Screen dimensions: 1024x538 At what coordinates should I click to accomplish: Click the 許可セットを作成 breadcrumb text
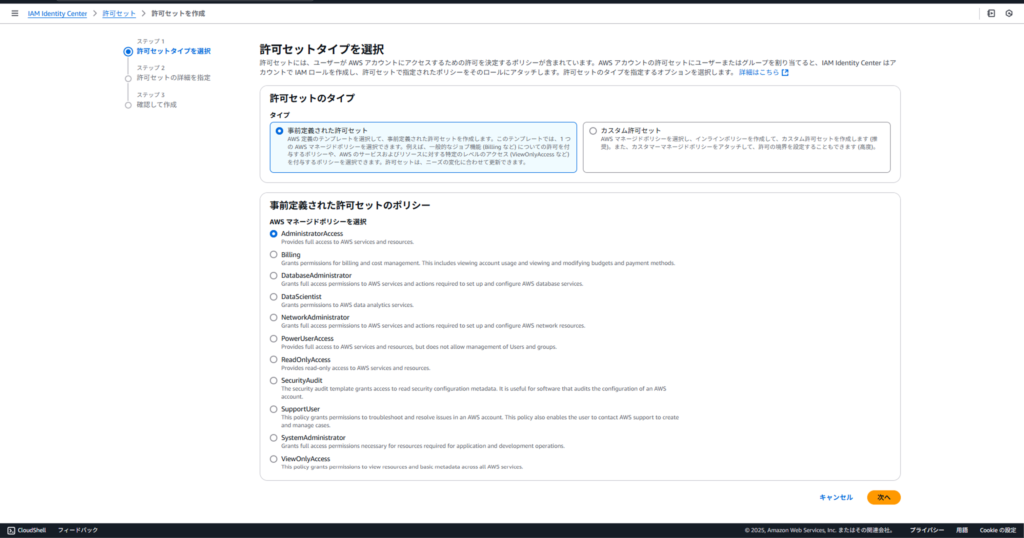[x=178, y=13]
